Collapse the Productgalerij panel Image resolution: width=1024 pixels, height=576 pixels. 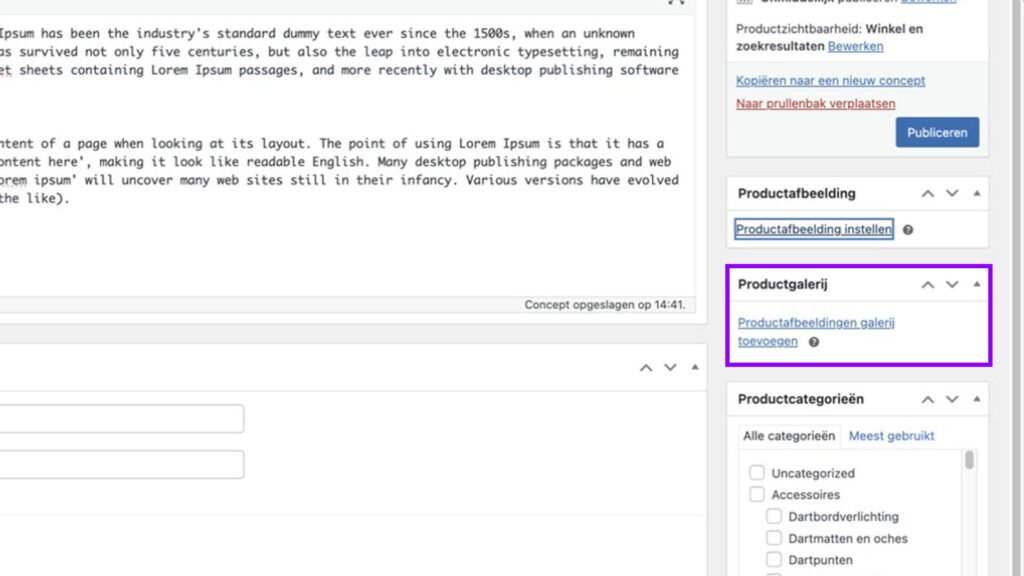[977, 285]
